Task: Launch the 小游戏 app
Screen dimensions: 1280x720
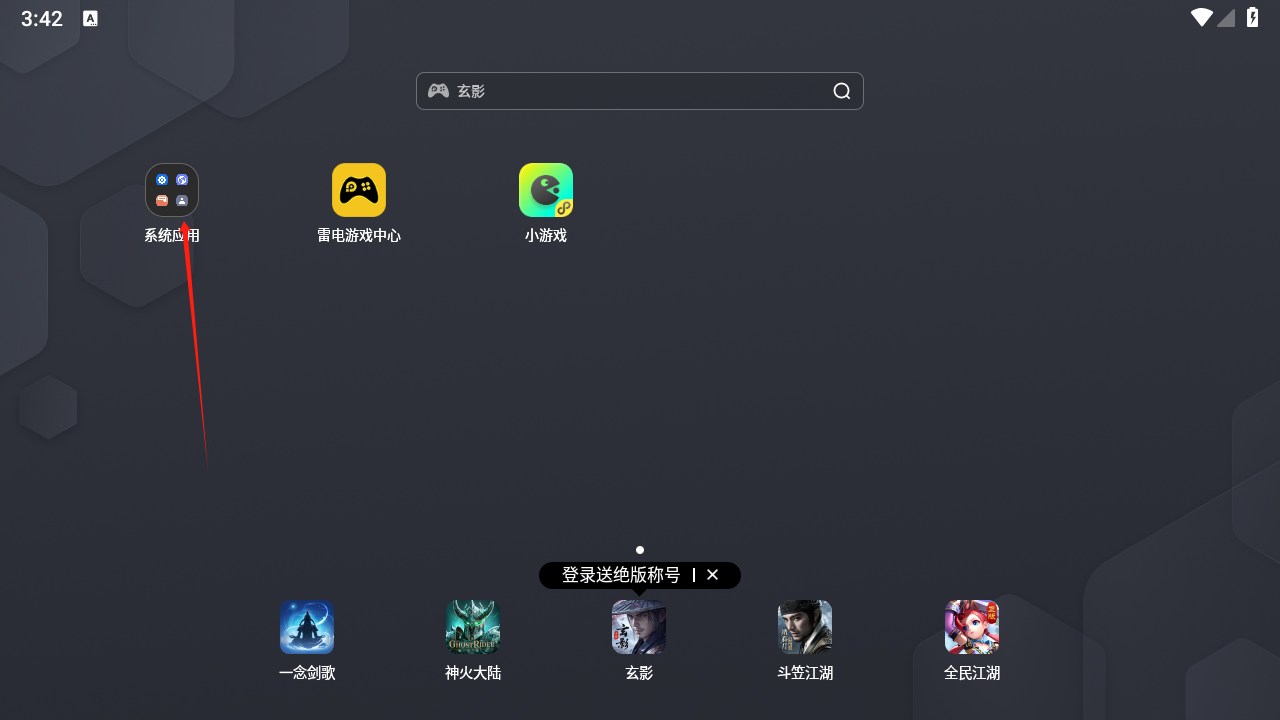Action: pyautogui.click(x=546, y=190)
